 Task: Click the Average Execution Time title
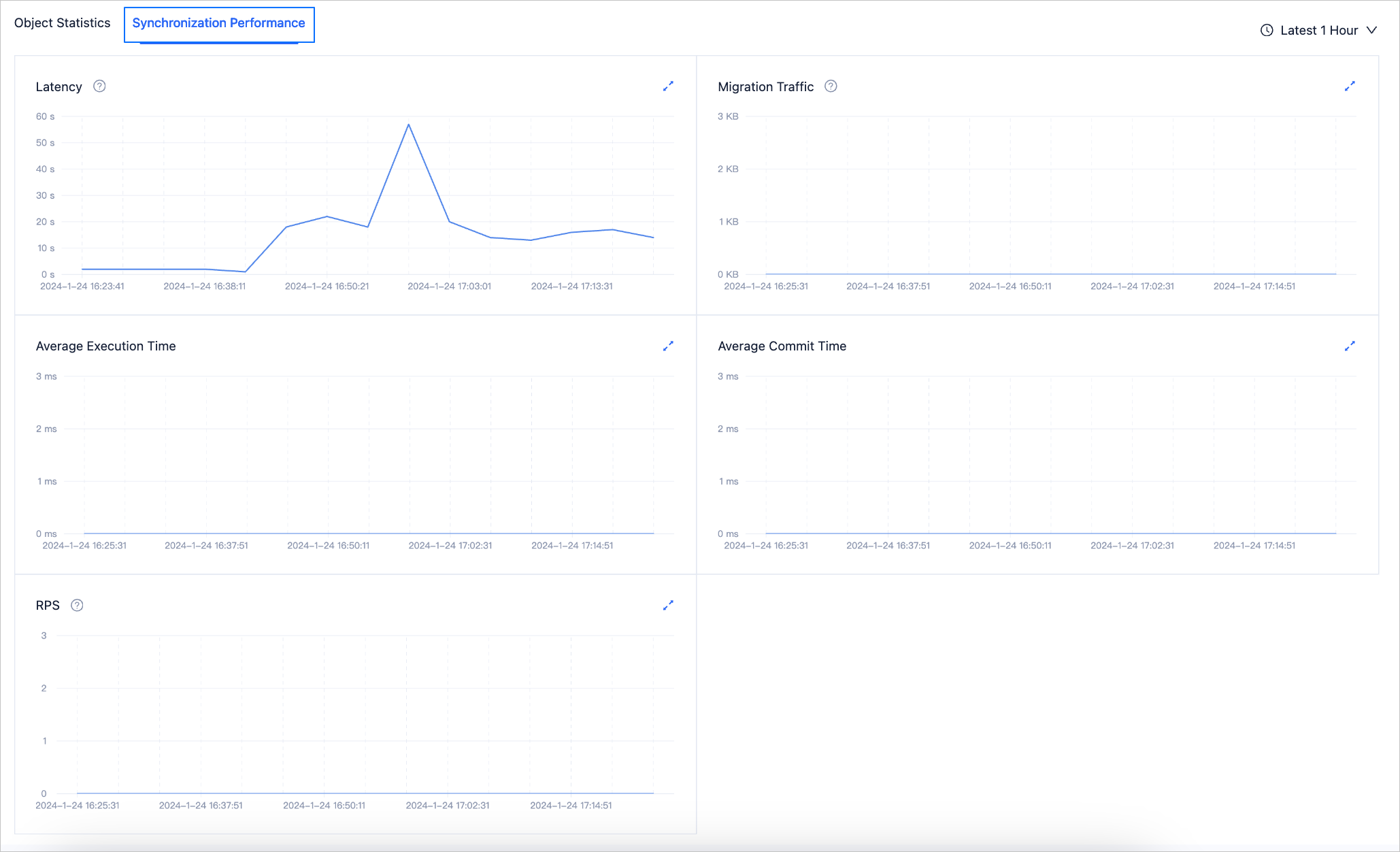[105, 346]
